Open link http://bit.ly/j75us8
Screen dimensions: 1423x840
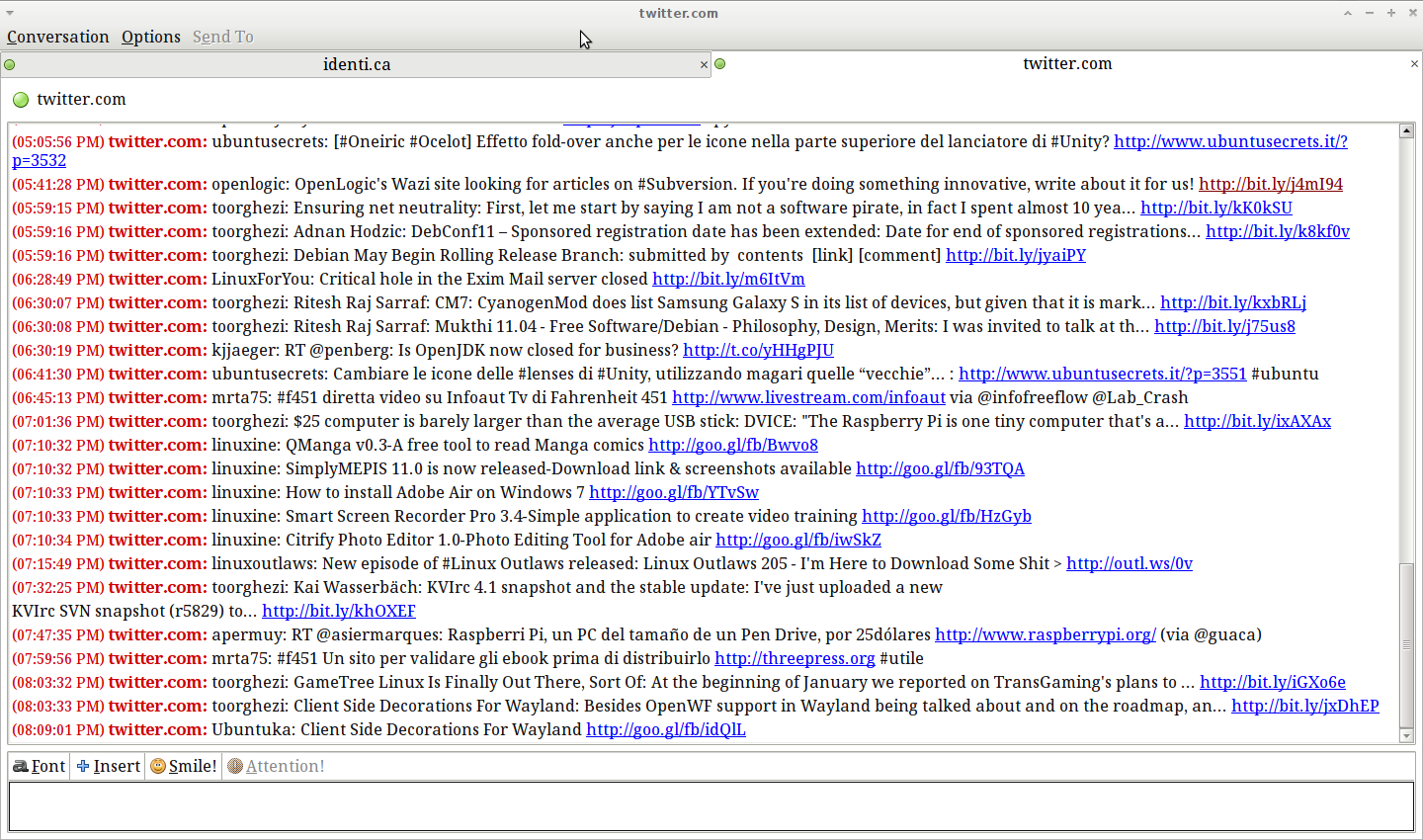coord(1224,326)
